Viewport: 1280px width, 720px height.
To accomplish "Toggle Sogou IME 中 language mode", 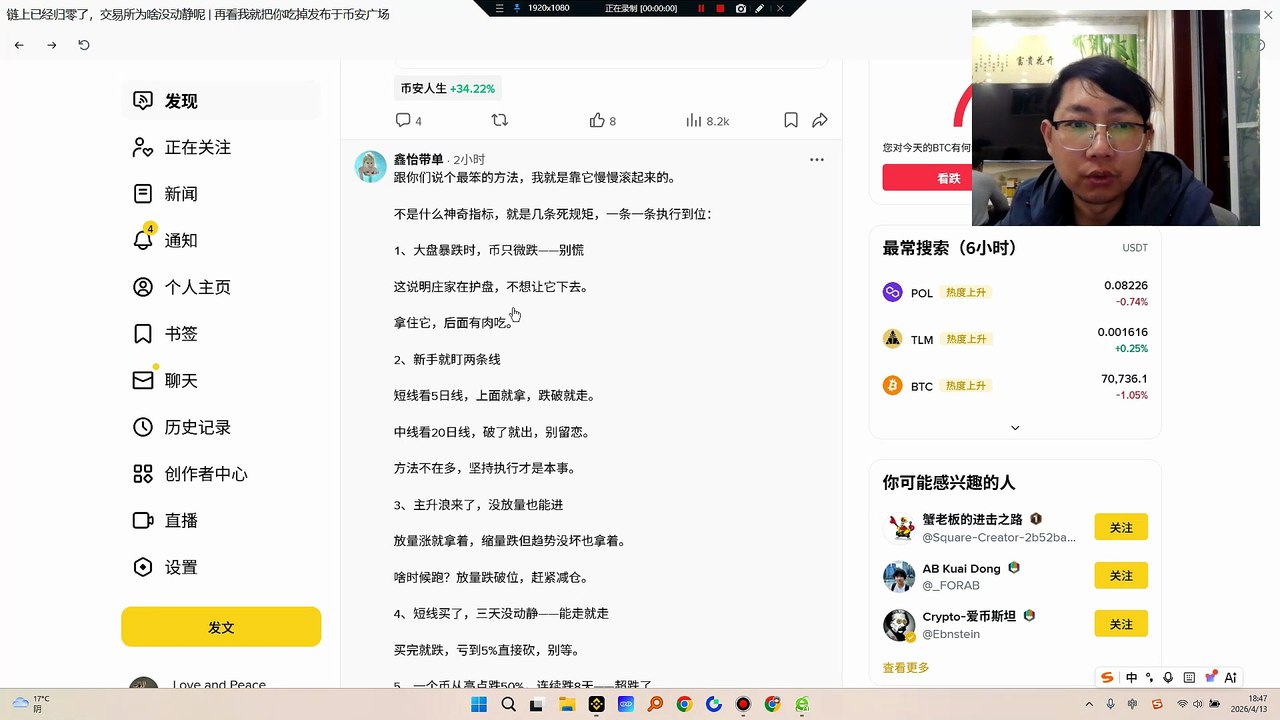I will coord(1131,677).
